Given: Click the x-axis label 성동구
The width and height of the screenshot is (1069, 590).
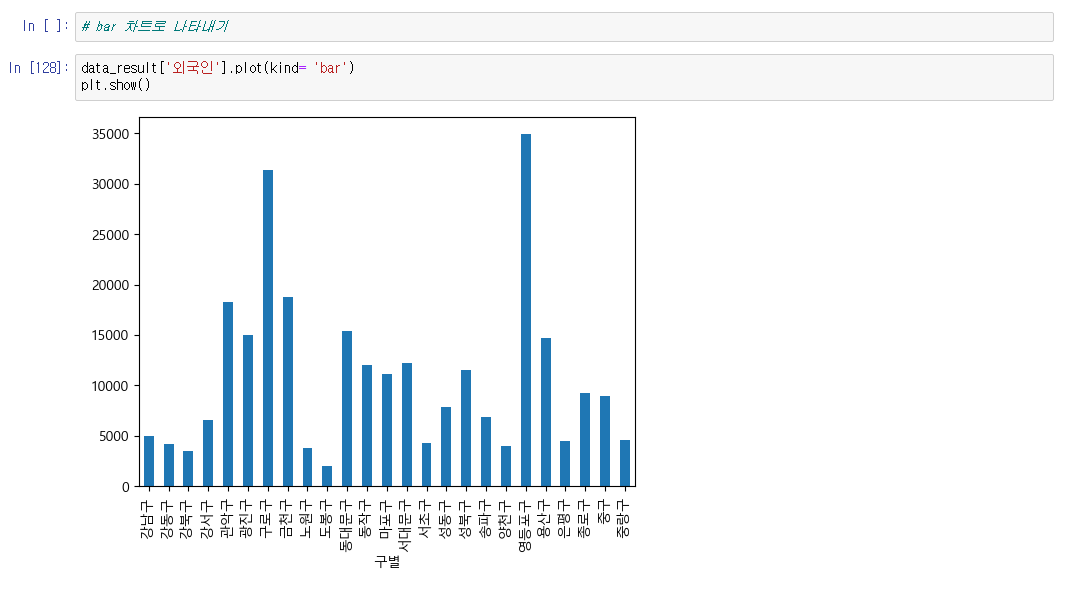Looking at the screenshot, I should [445, 520].
